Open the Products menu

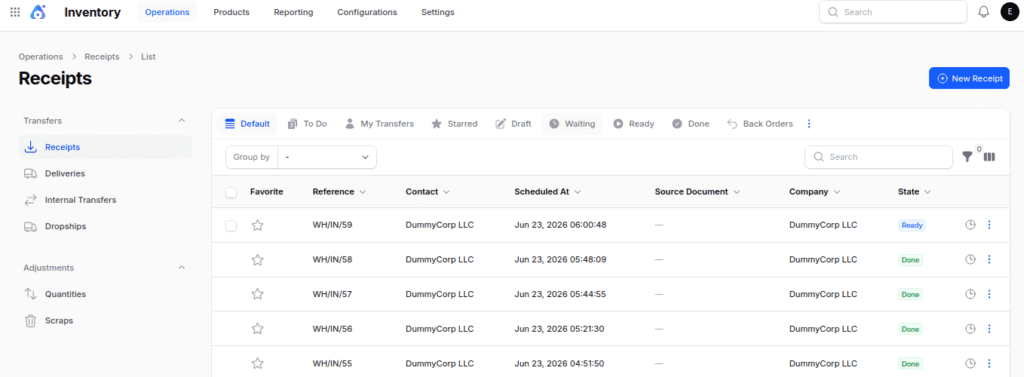[x=231, y=12]
